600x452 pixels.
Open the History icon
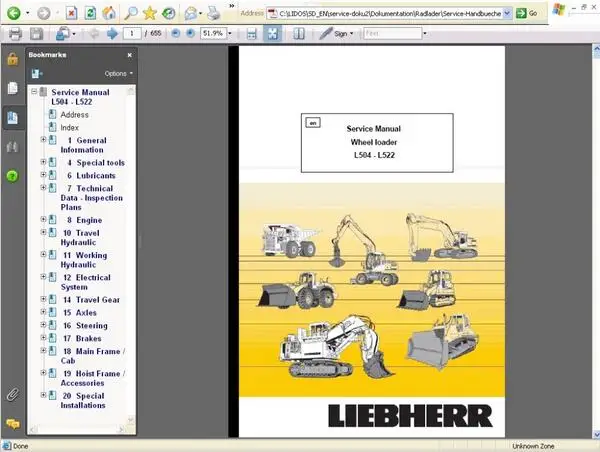[168, 13]
